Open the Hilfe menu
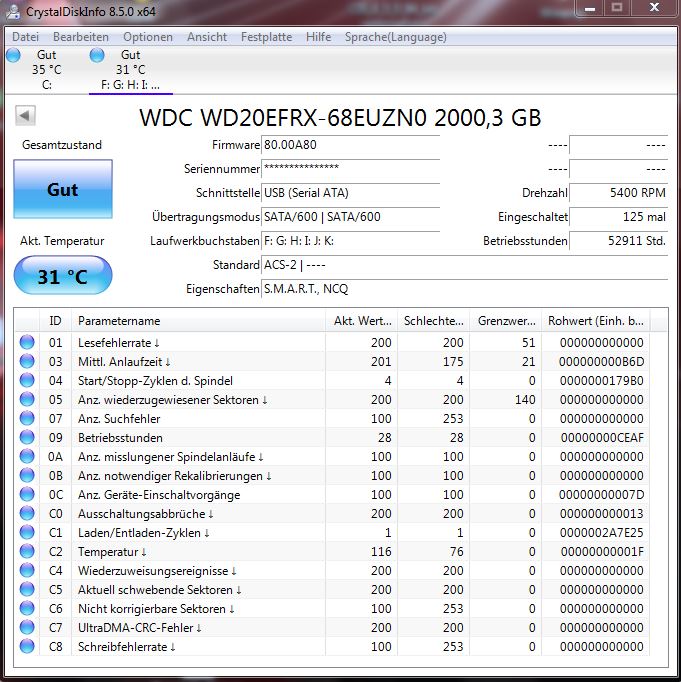This screenshot has height=682, width=681. coord(318,37)
